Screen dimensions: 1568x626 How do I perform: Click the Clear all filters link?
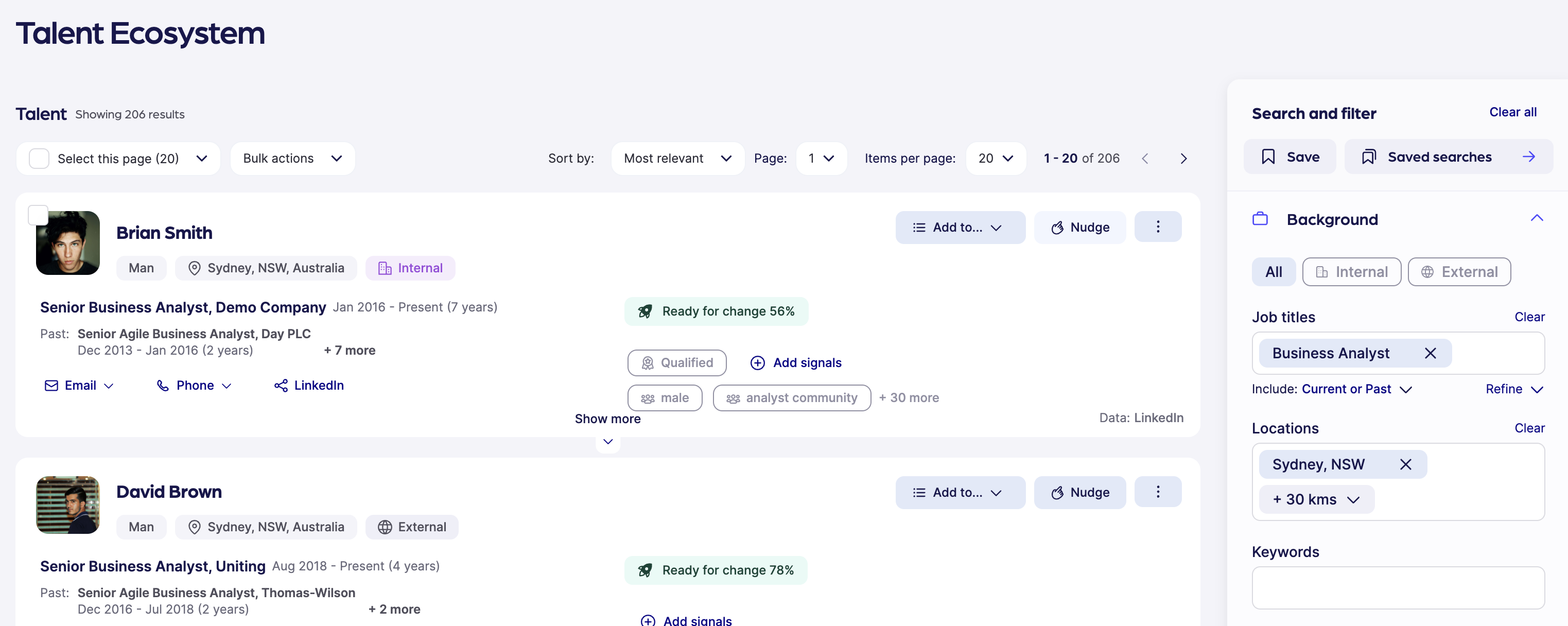[x=1512, y=112]
